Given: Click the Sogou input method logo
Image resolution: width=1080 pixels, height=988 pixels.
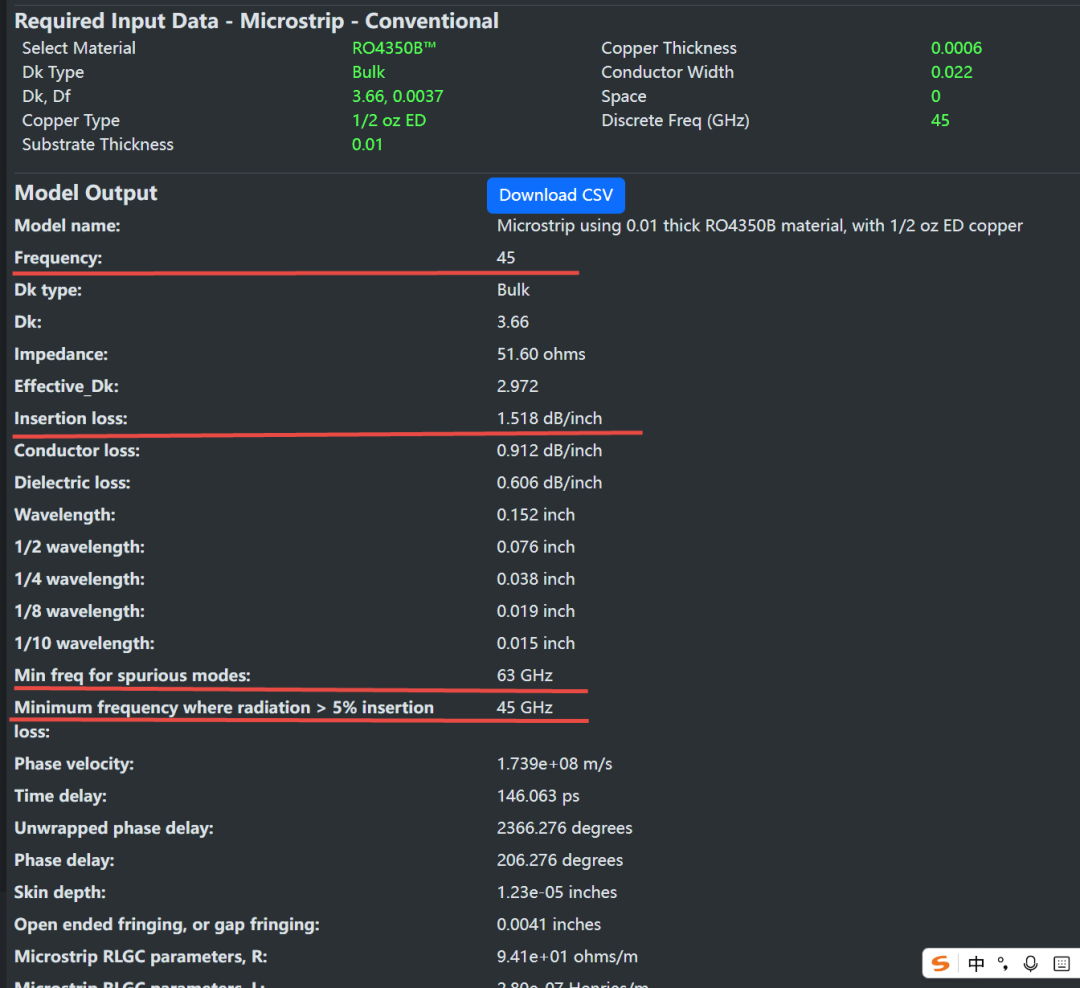Looking at the screenshot, I should click(x=940, y=963).
